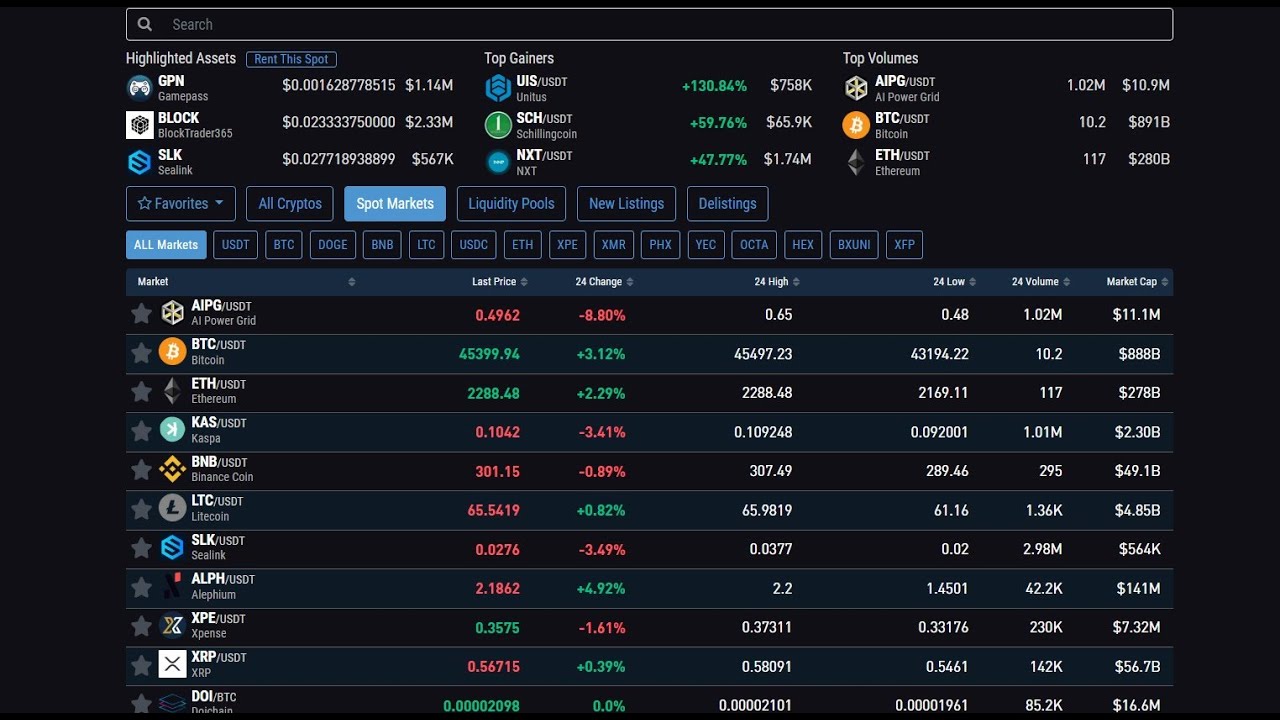
Task: Sort by 24 Volume column header
Action: (x=1040, y=282)
